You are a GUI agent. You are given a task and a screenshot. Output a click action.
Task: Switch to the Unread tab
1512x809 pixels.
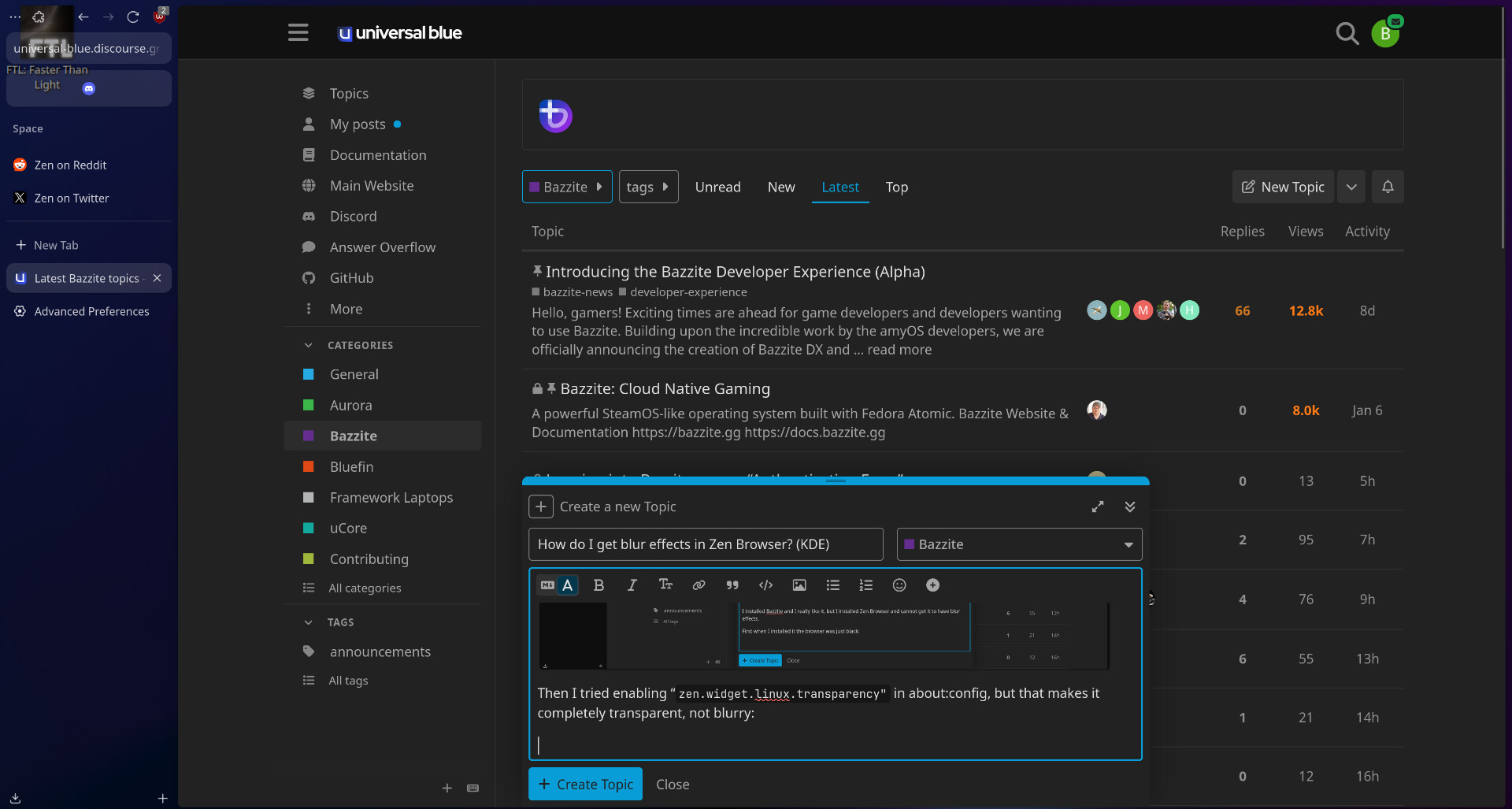[x=717, y=187]
